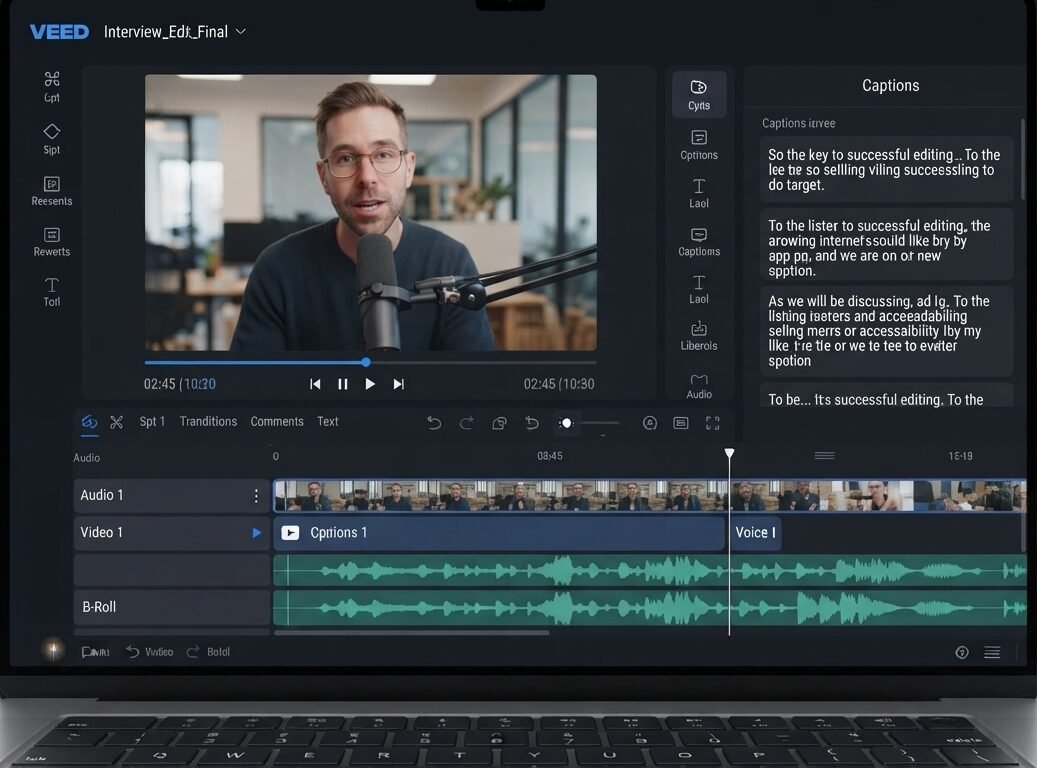Select the upper audio waveform track
Screen dimensions: 1037x768
tap(649, 571)
